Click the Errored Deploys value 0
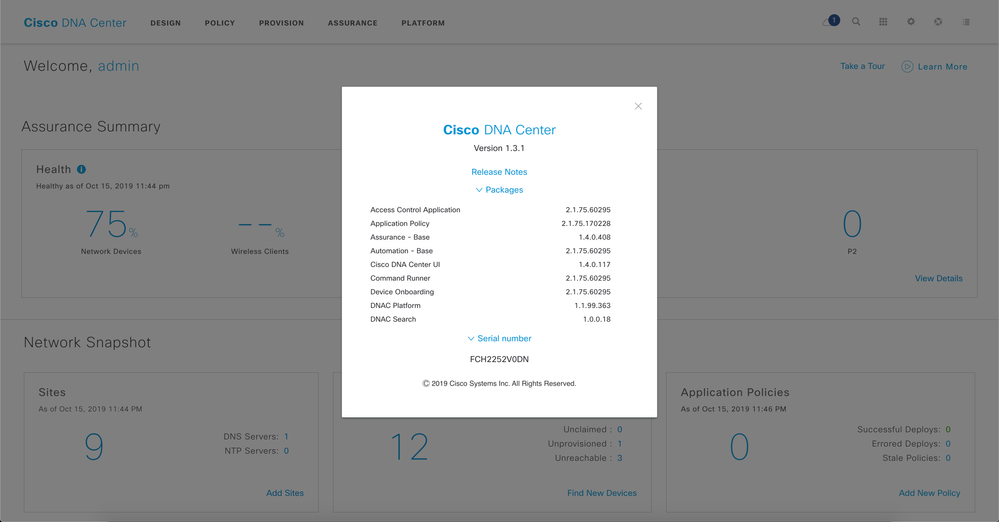999x522 pixels. click(x=948, y=444)
